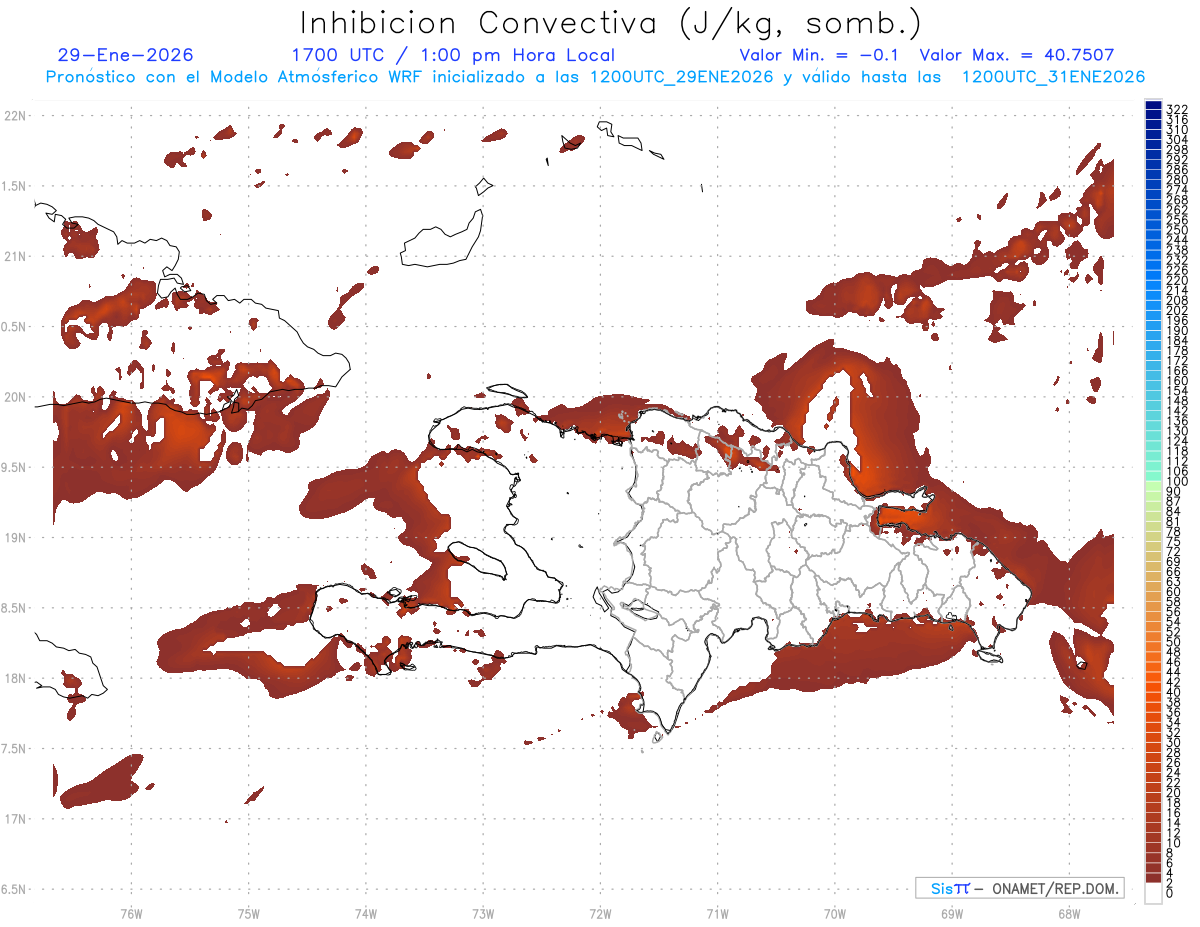This screenshot has width=1200, height=927.
Task: Click the '60' colorbar label
Action: [1173, 591]
